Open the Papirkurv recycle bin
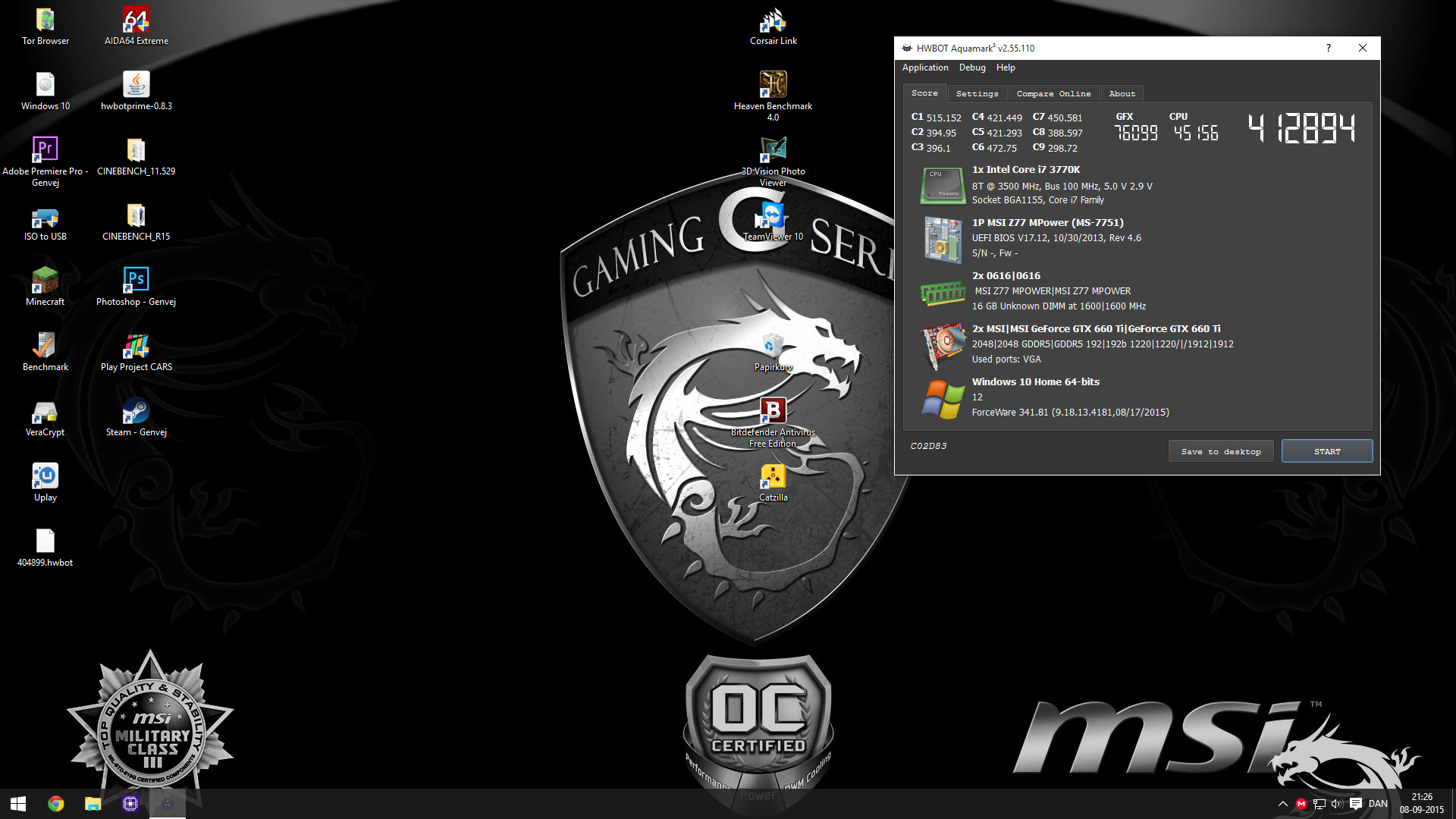 [773, 353]
